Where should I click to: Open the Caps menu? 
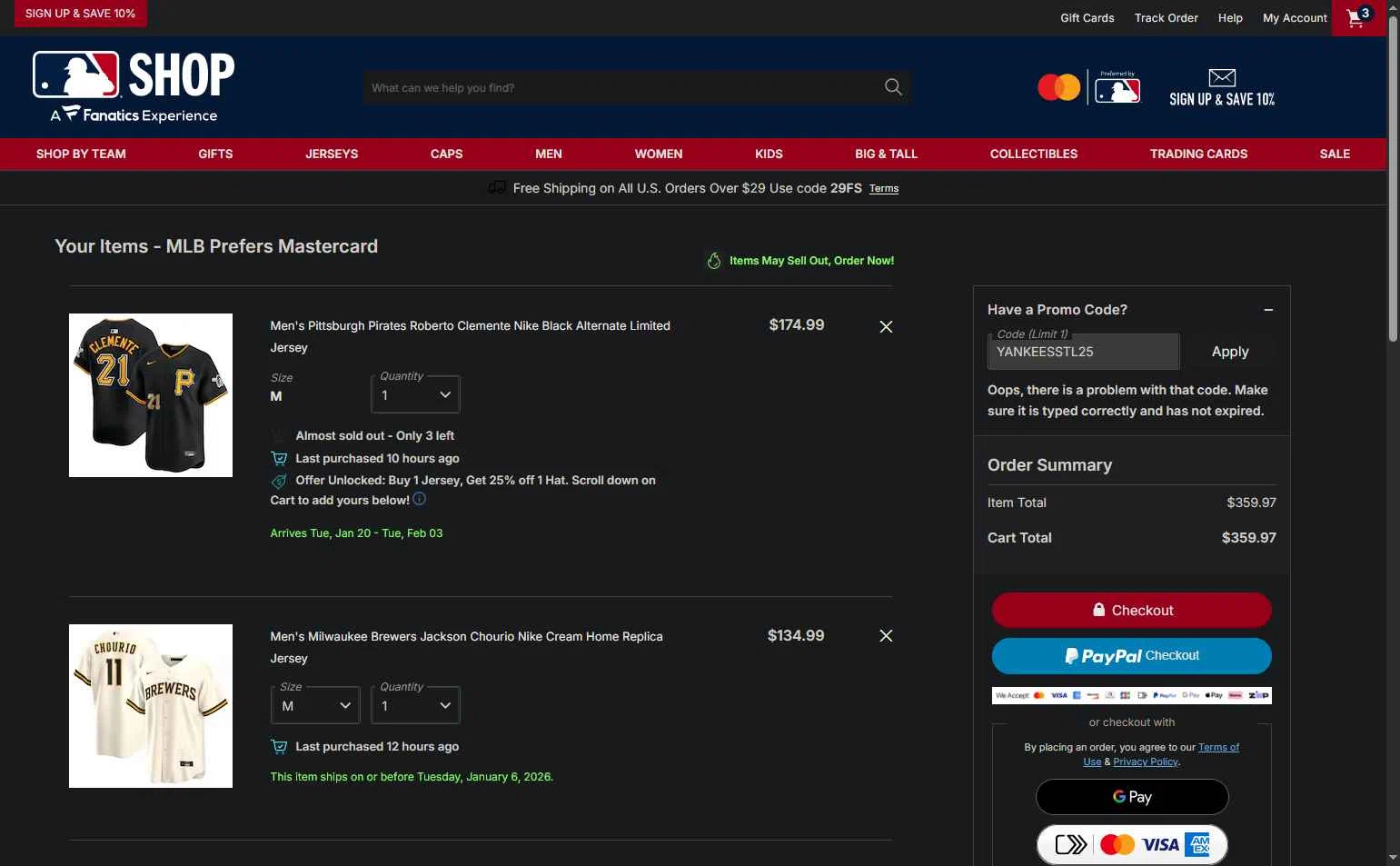[x=446, y=154]
